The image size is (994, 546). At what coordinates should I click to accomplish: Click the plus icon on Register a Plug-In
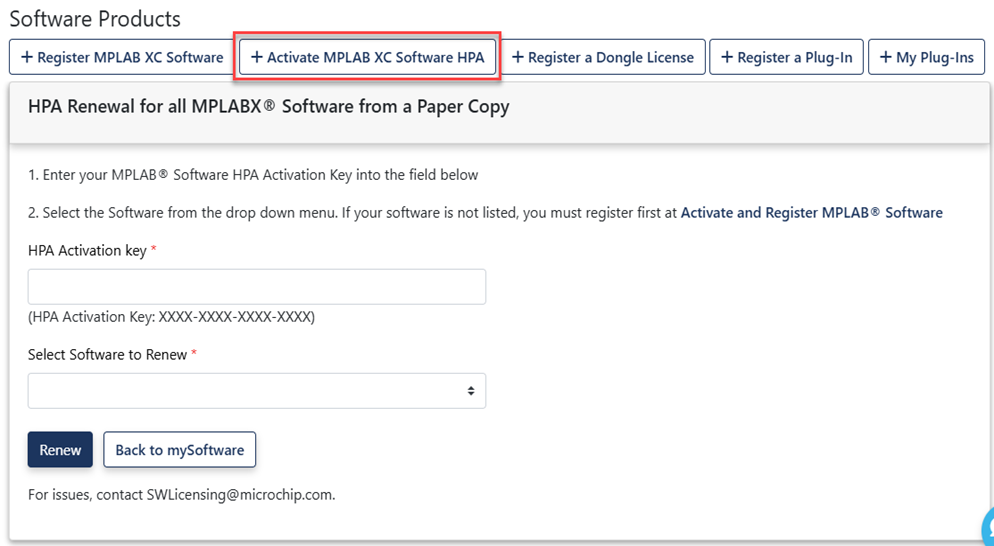(x=727, y=58)
